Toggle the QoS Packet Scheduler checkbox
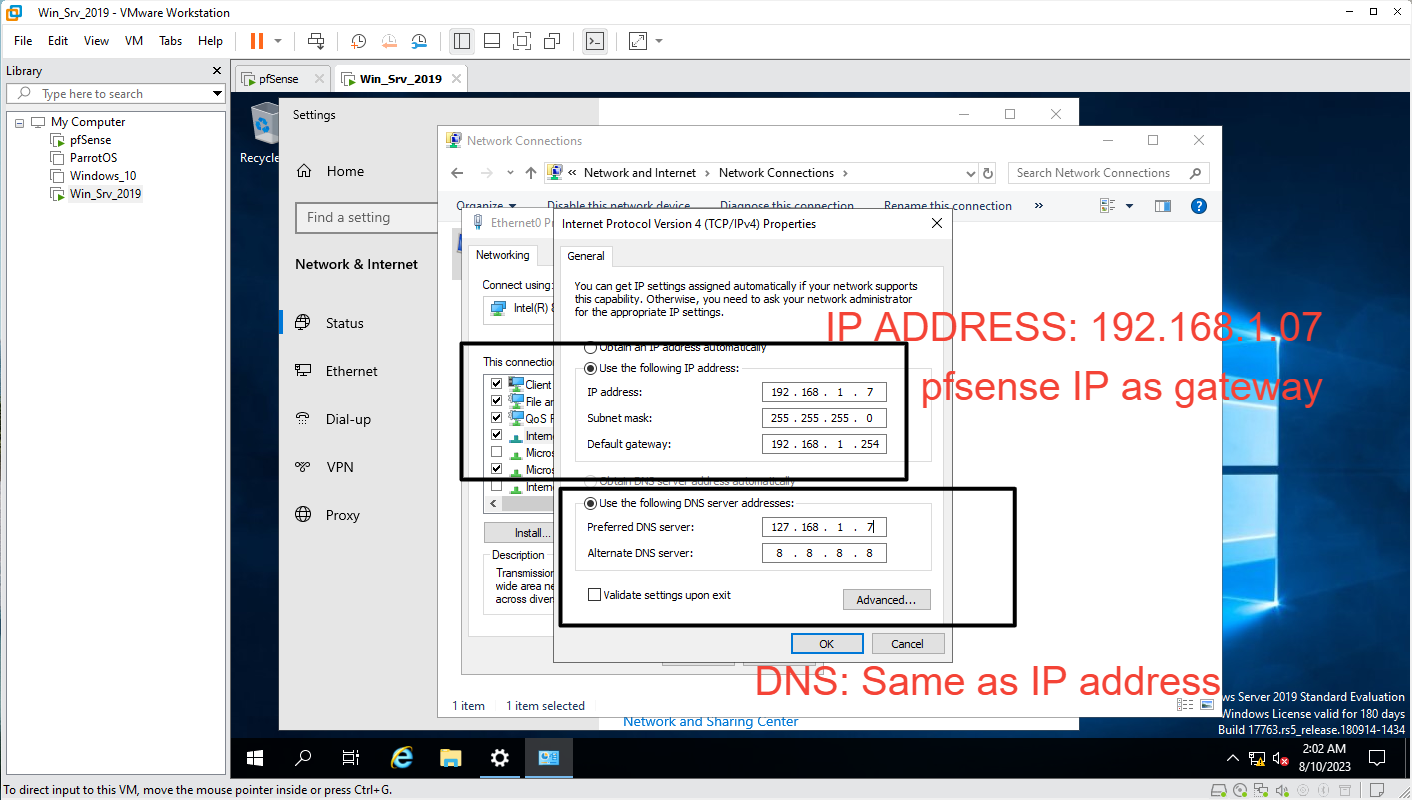1412x800 pixels. (497, 418)
